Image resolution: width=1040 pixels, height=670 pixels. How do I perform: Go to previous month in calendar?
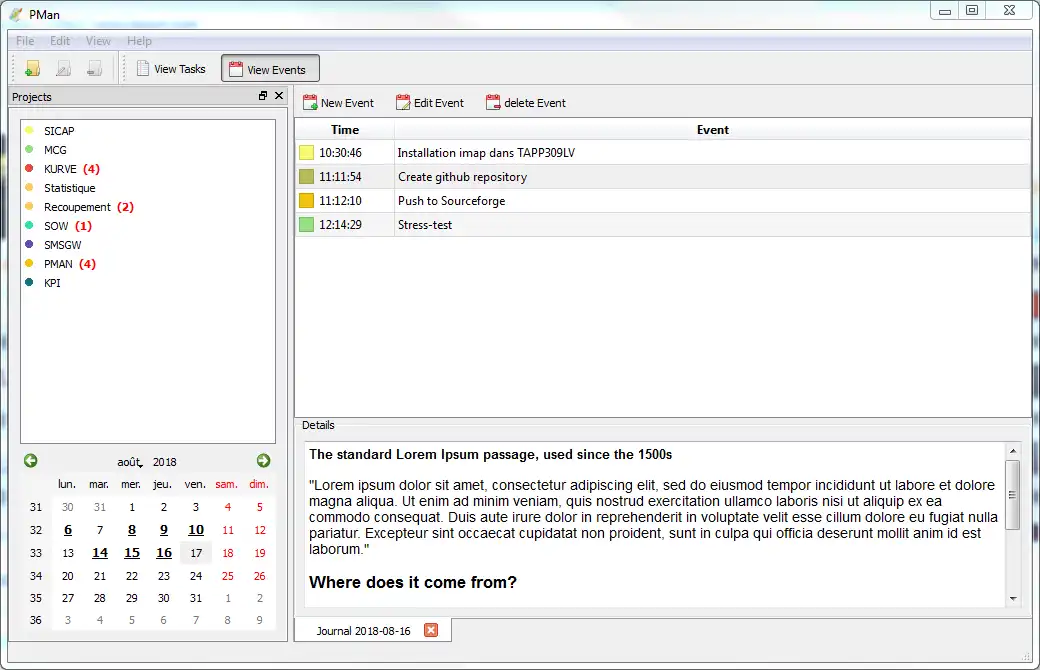click(x=31, y=460)
